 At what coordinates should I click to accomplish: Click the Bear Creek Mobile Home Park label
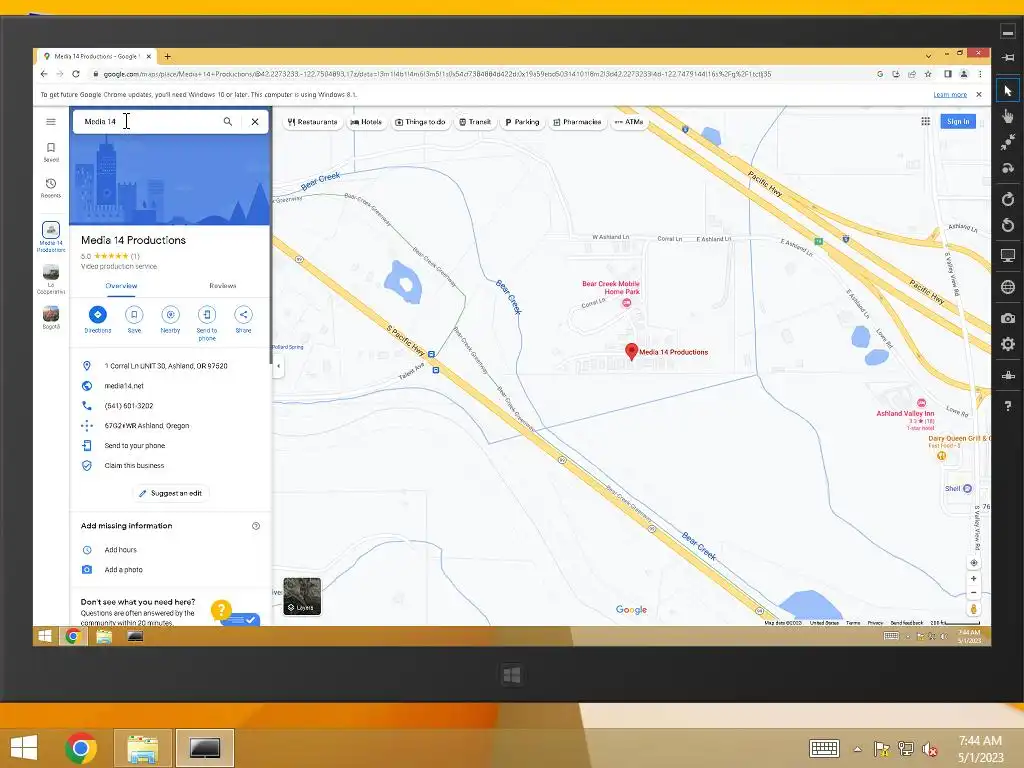[x=611, y=288]
